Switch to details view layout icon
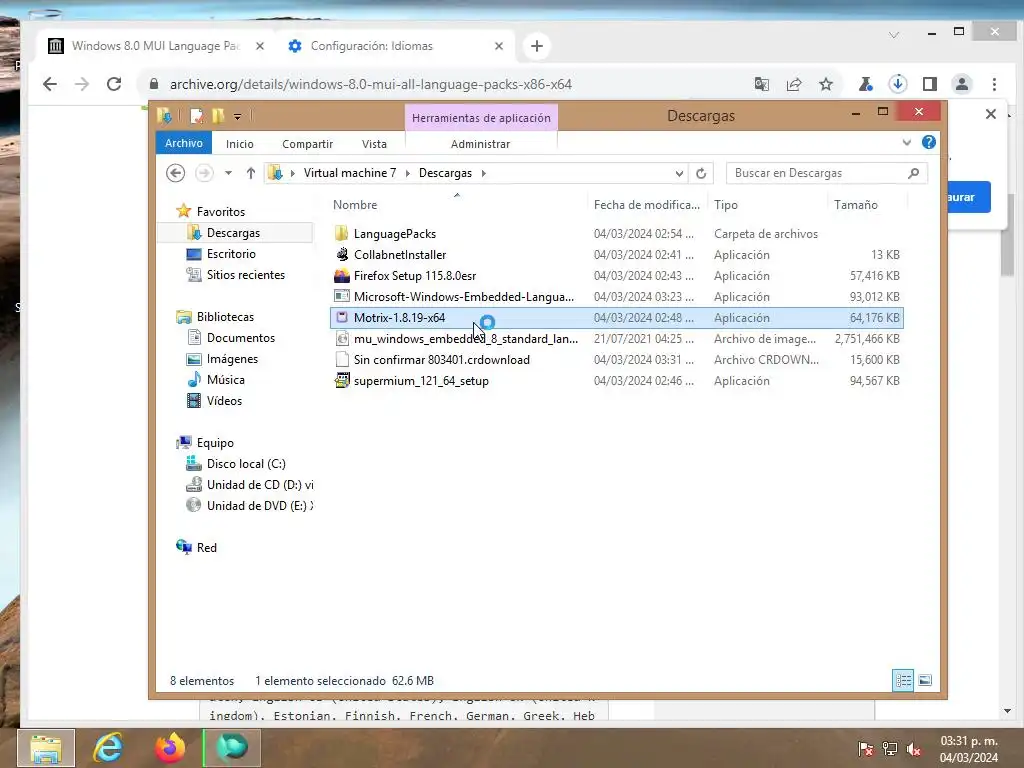The image size is (1024, 768). point(903,680)
